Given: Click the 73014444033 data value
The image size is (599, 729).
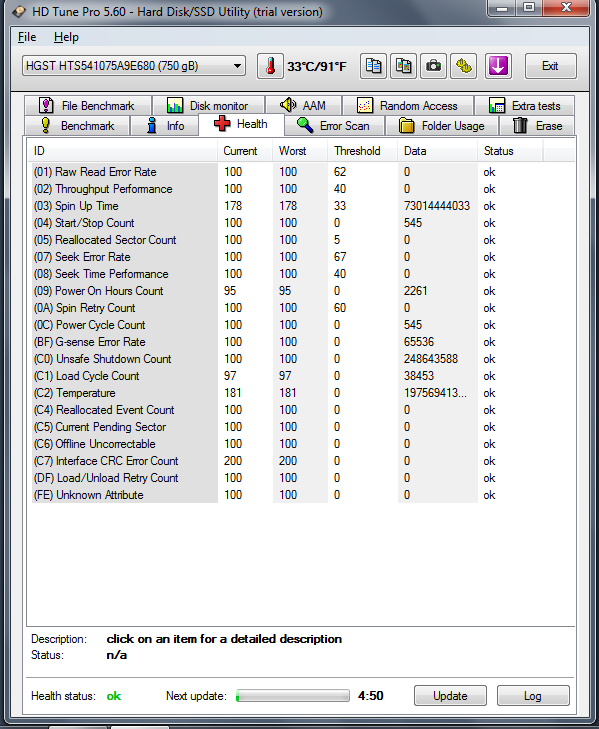Looking at the screenshot, I should (x=437, y=206).
